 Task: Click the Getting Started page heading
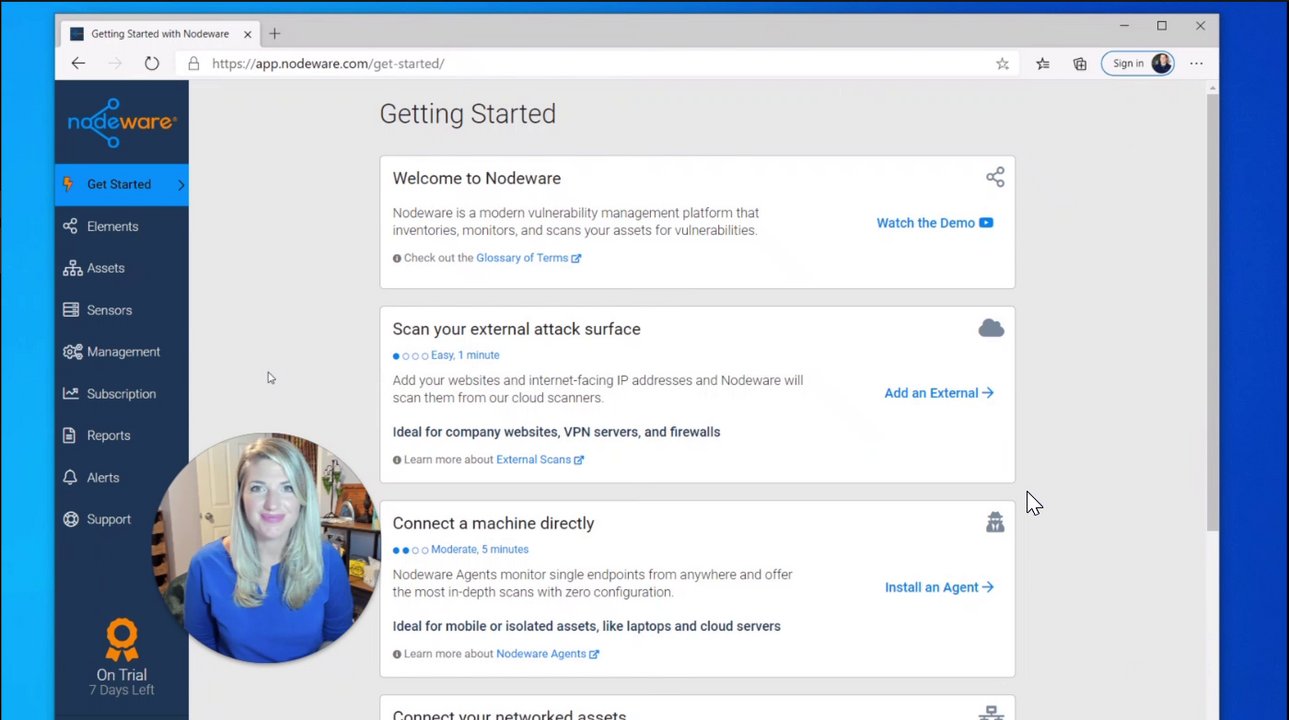[x=468, y=114]
